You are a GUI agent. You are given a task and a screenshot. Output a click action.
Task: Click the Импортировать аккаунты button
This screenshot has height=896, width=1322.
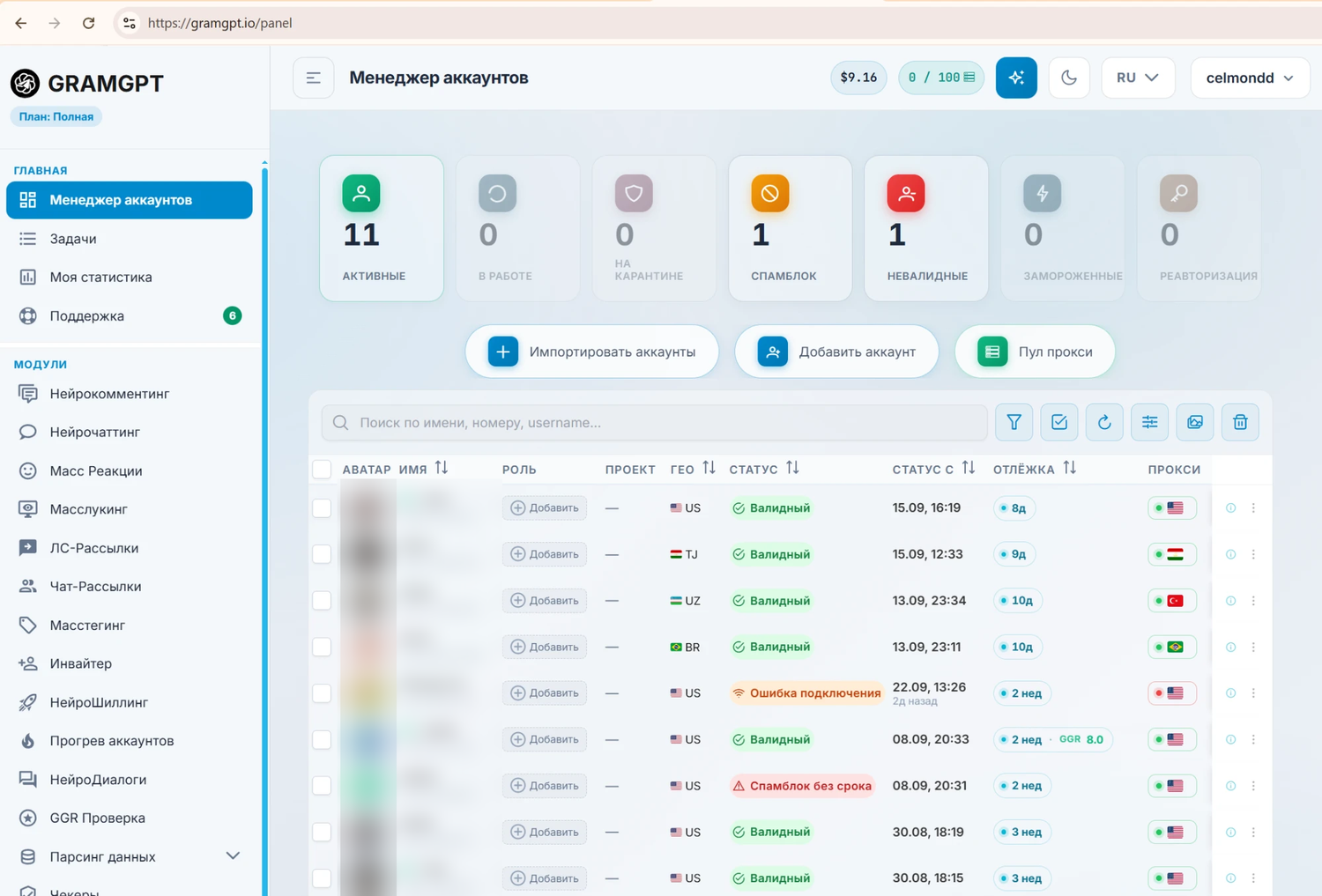(x=592, y=352)
